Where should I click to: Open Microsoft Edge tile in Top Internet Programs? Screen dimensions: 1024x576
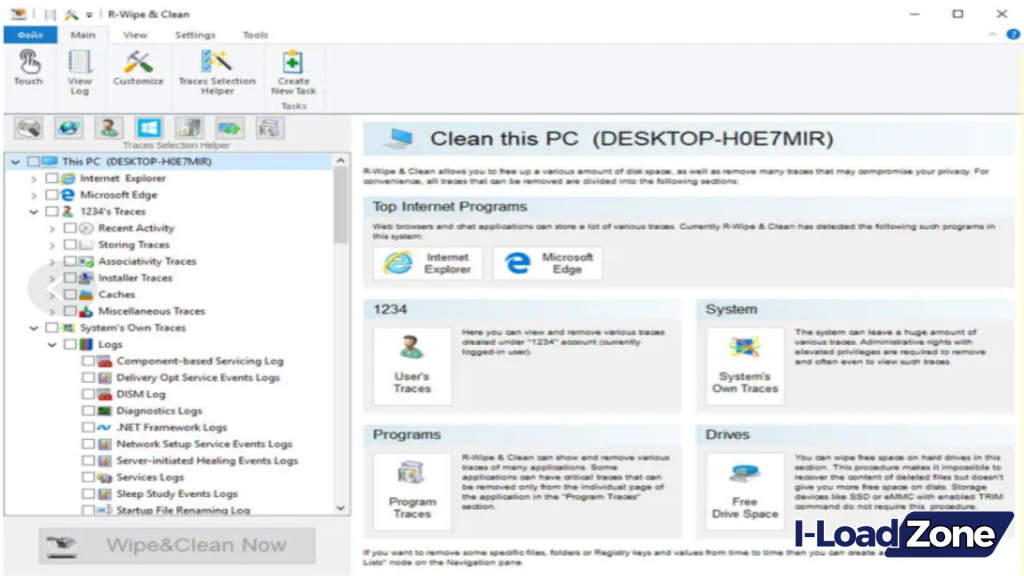[547, 263]
